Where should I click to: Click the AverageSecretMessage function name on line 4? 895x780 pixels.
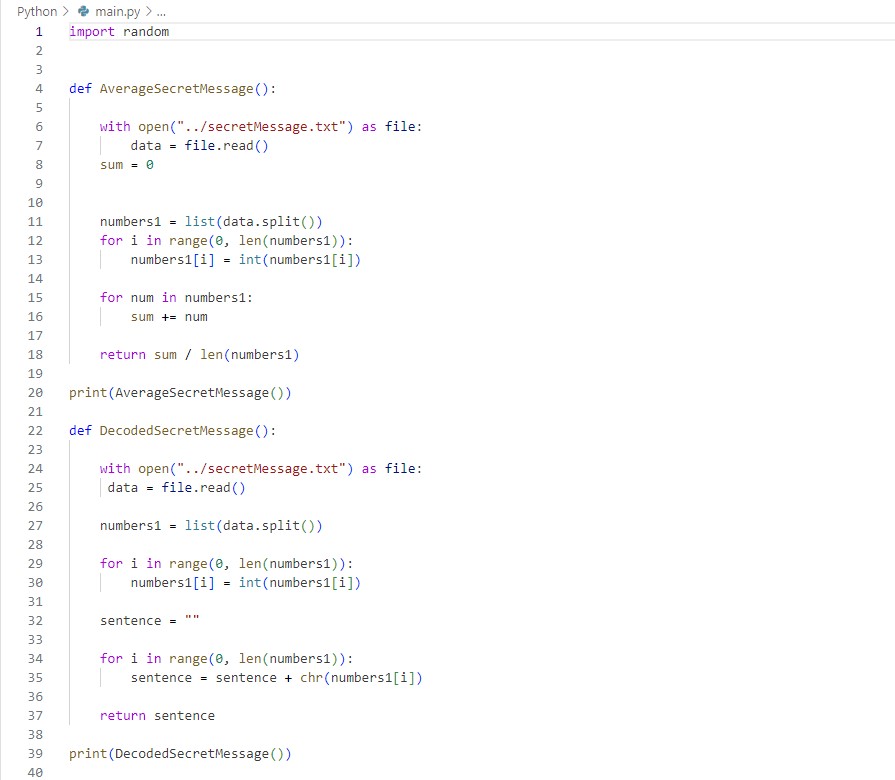pyautogui.click(x=176, y=89)
